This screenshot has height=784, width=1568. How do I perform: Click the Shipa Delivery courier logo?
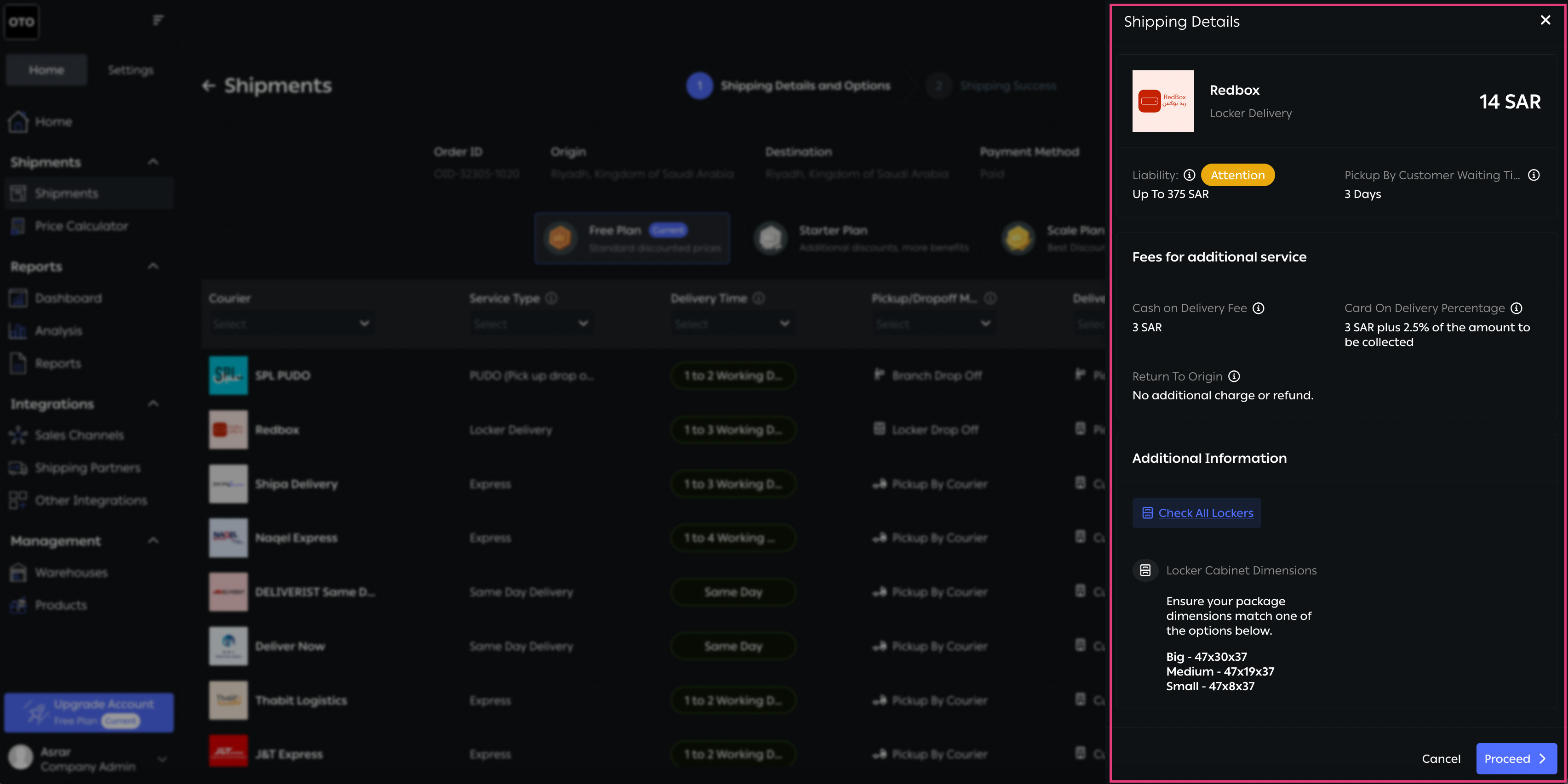coord(228,483)
